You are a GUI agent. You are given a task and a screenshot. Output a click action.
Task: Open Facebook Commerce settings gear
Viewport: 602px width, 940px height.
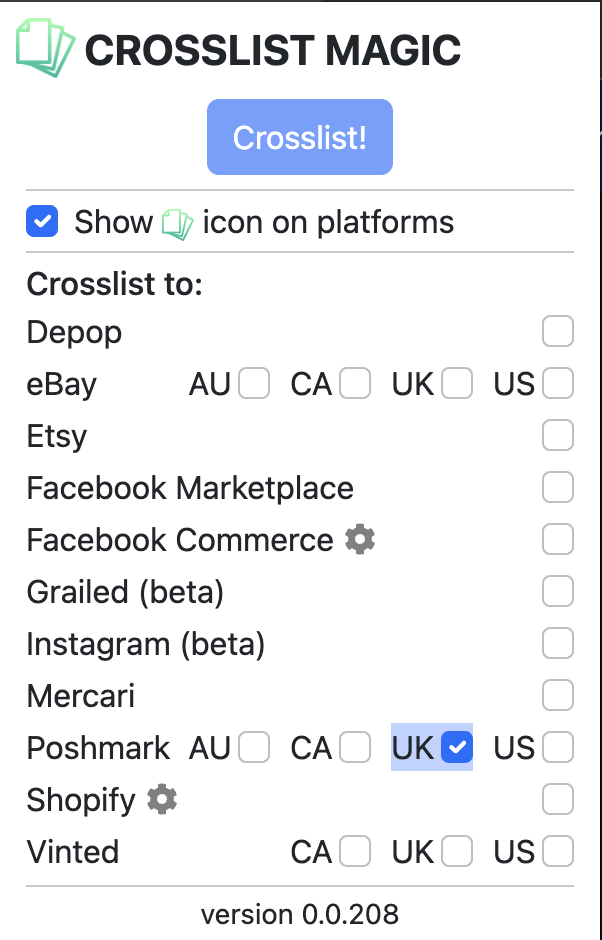coord(360,539)
